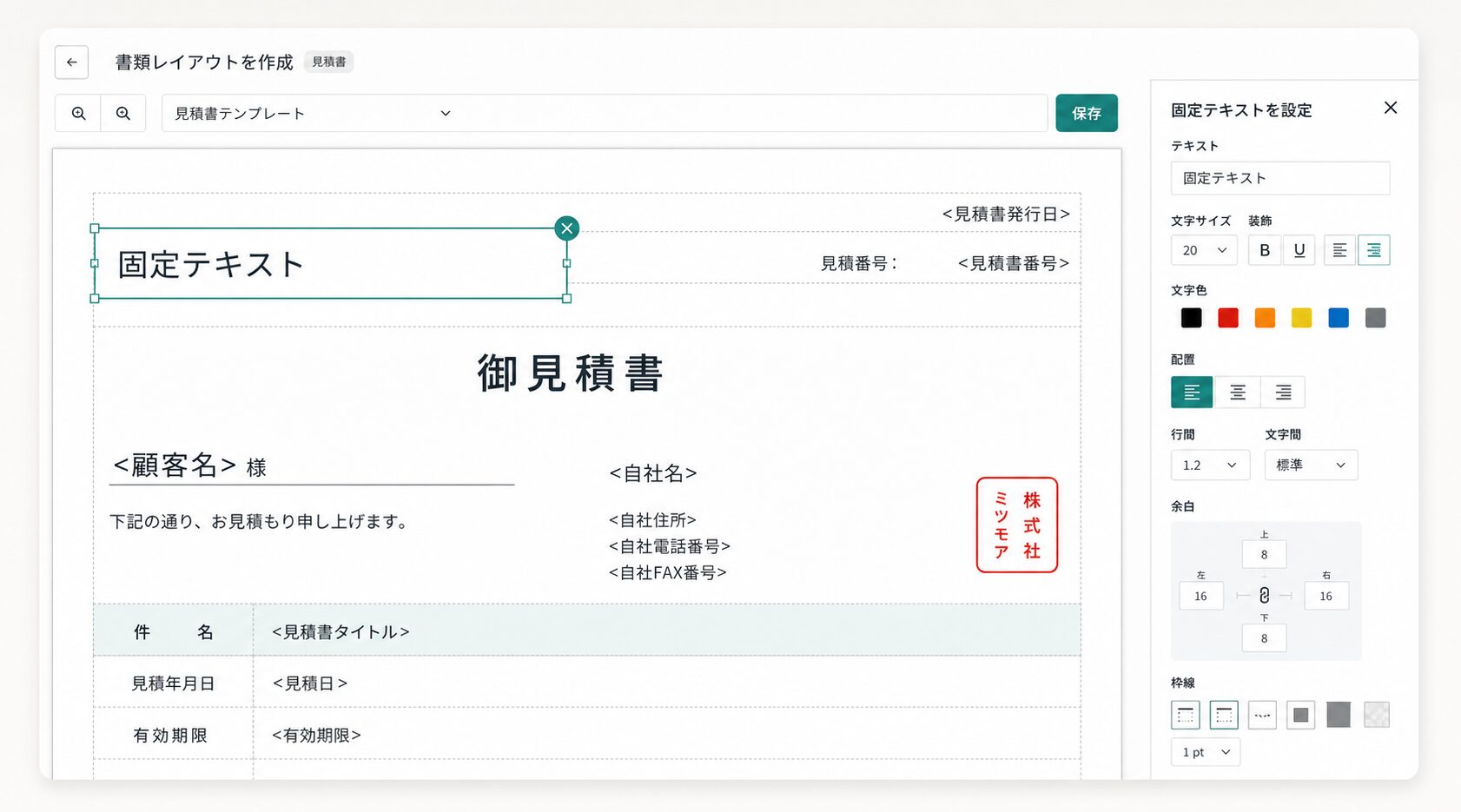Image resolution: width=1461 pixels, height=812 pixels.
Task: Click the <顧客名> placeholder
Action: click(175, 465)
